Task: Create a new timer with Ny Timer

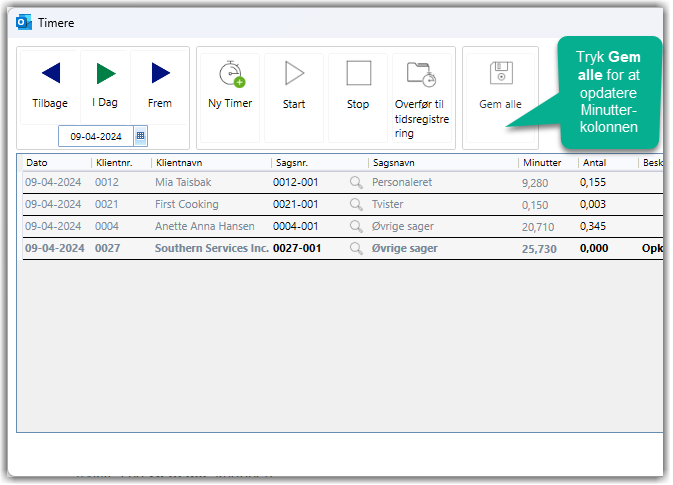Action: [230, 97]
